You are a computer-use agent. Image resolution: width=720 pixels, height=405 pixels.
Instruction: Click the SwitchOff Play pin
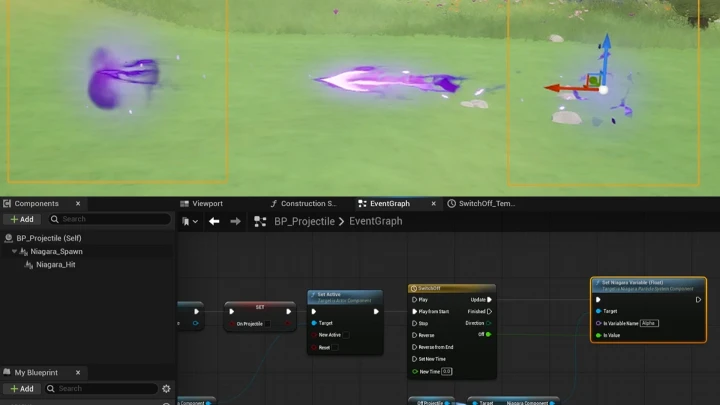pyautogui.click(x=414, y=300)
